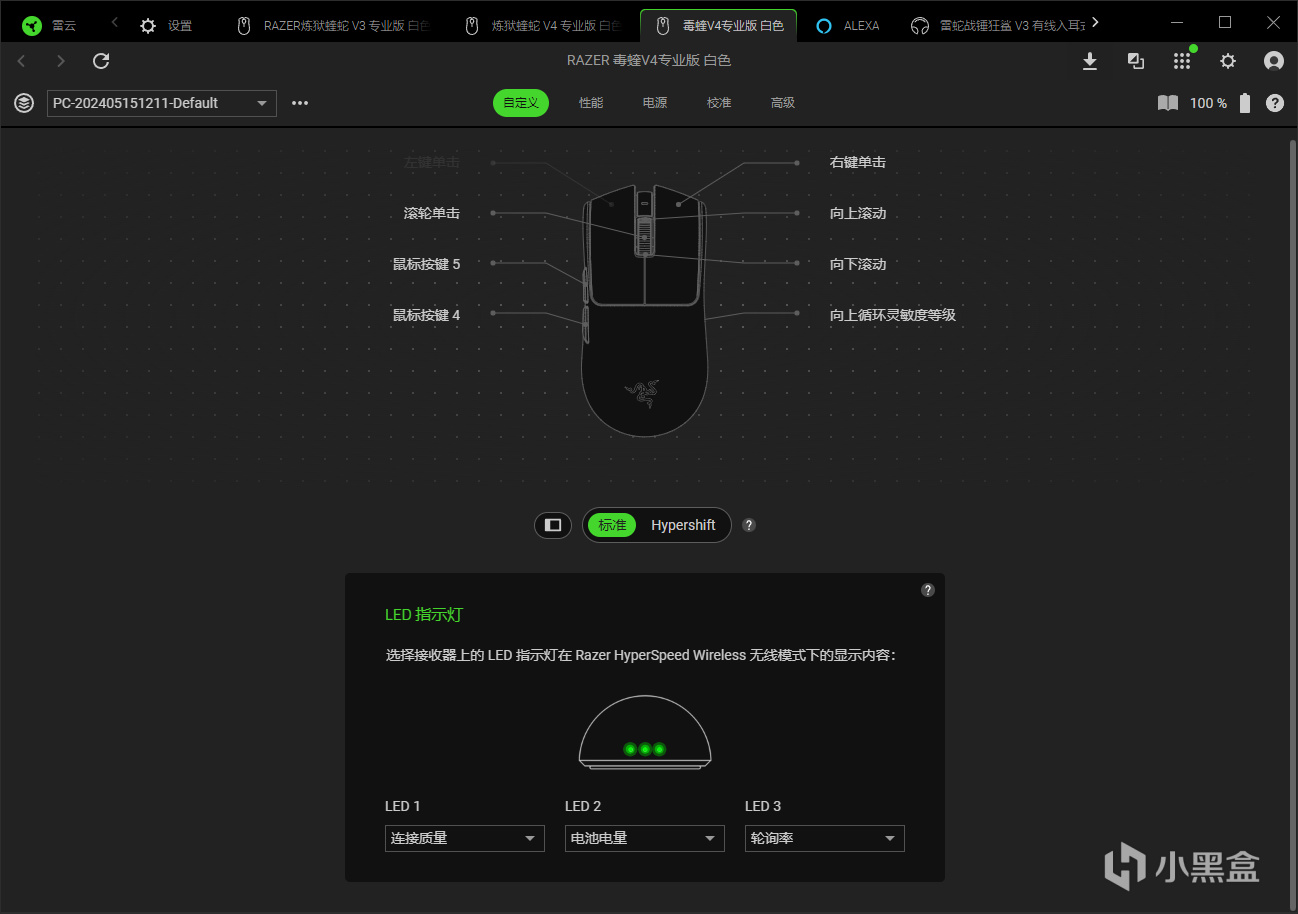
Task: Select the 向上循环灵敏度等级 assignment
Action: (893, 315)
